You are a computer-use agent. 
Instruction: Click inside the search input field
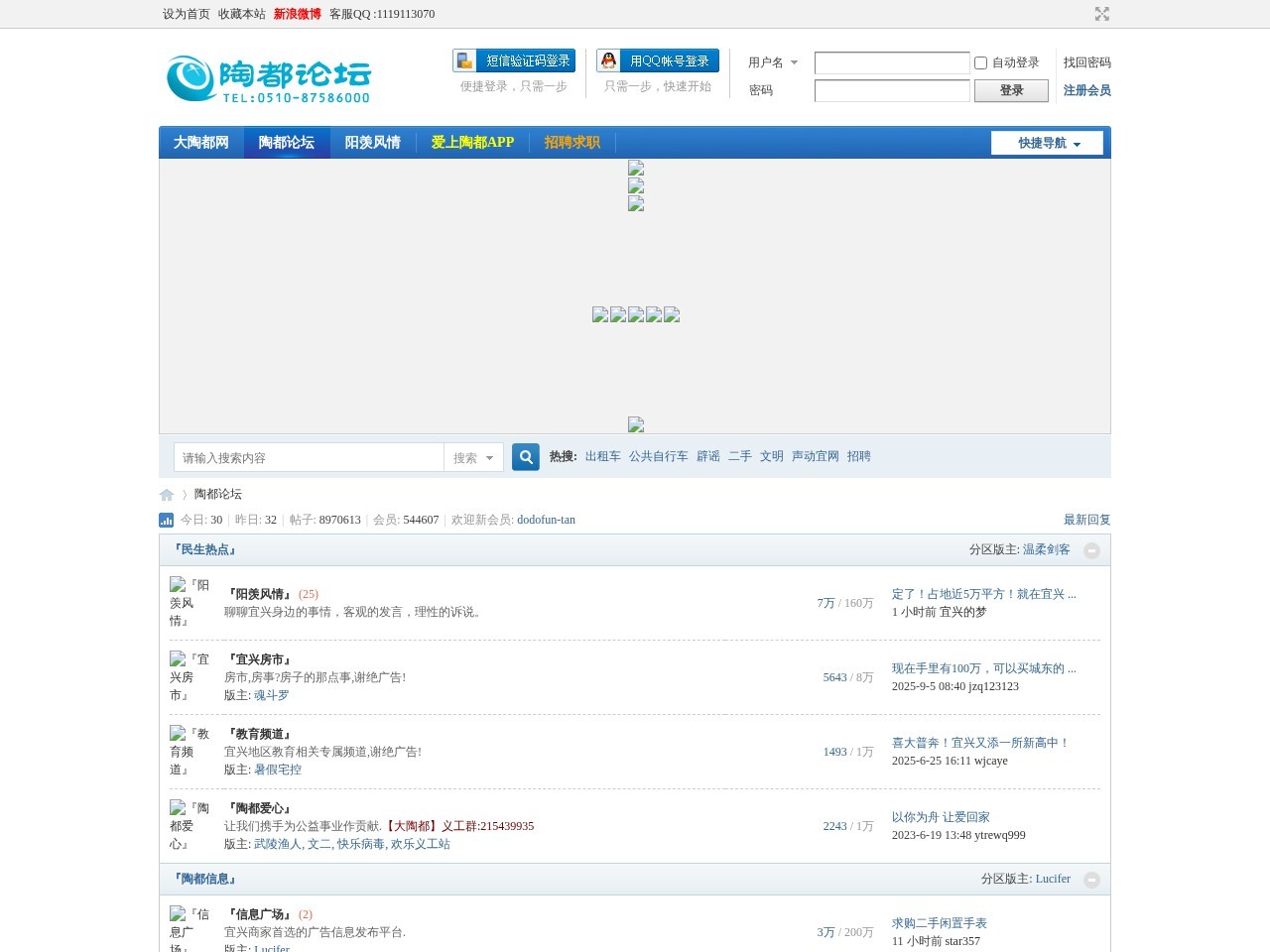308,457
